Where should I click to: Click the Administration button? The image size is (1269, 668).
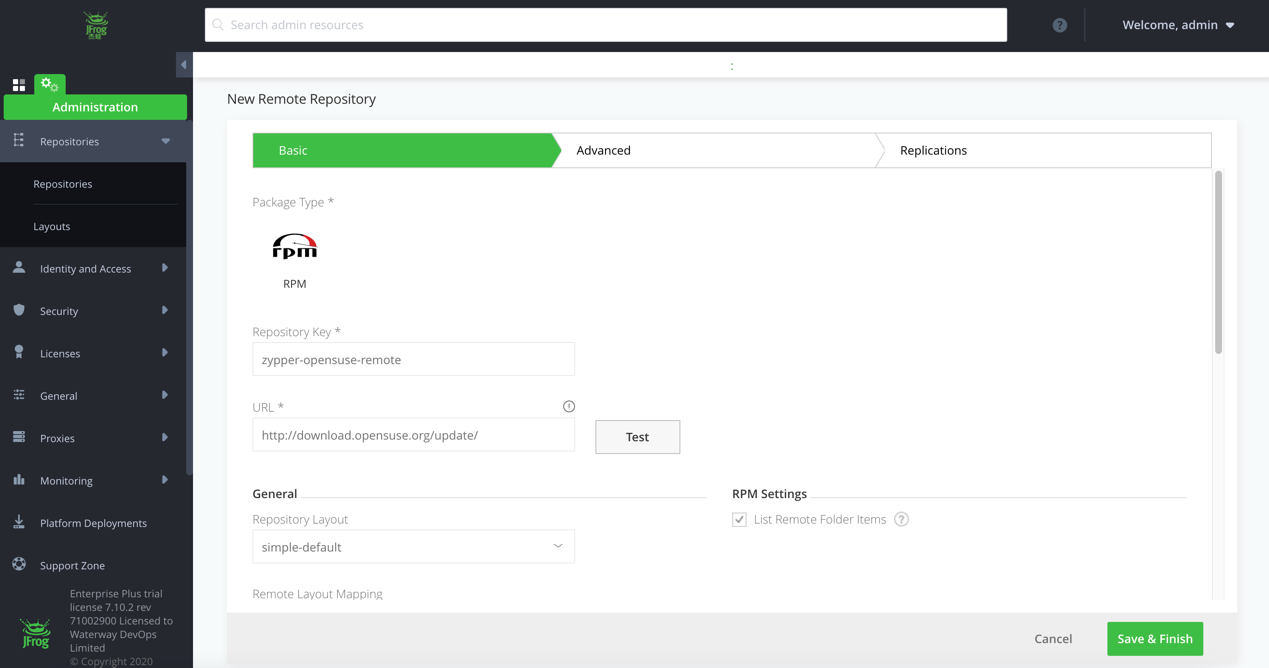[95, 107]
